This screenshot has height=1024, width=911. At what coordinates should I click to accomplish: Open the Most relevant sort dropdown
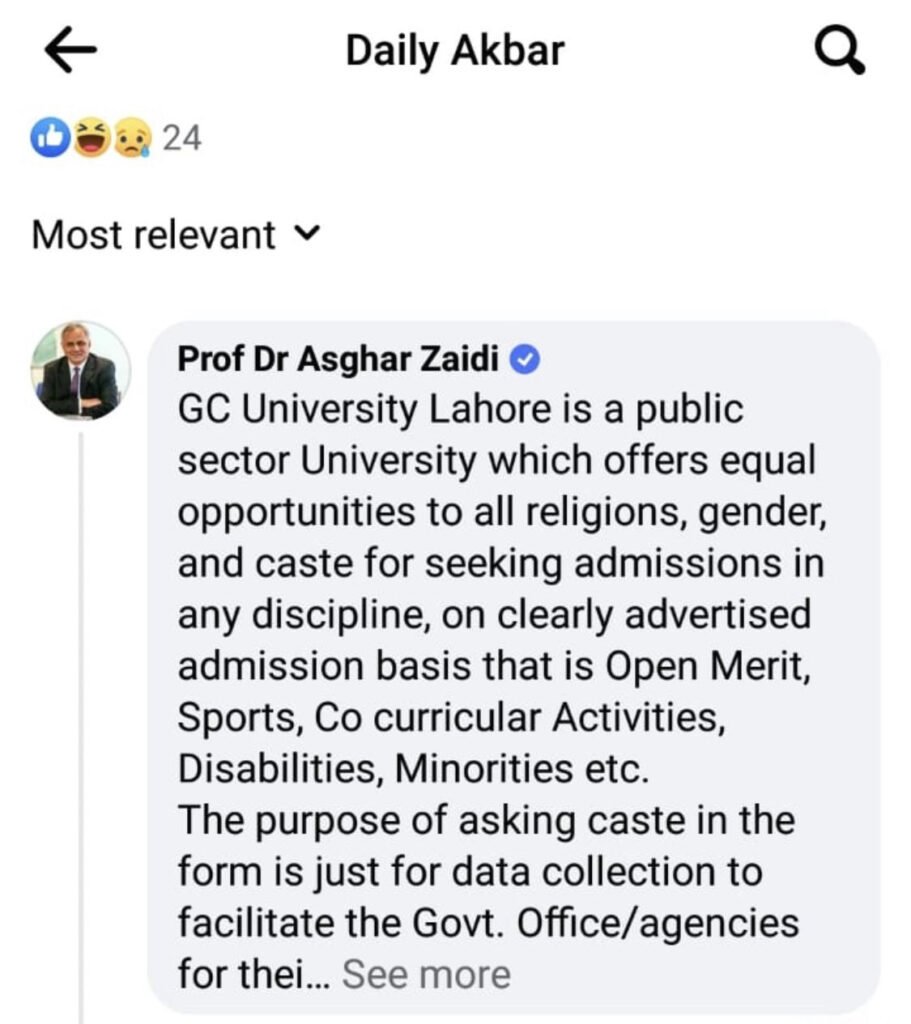[x=154, y=235]
